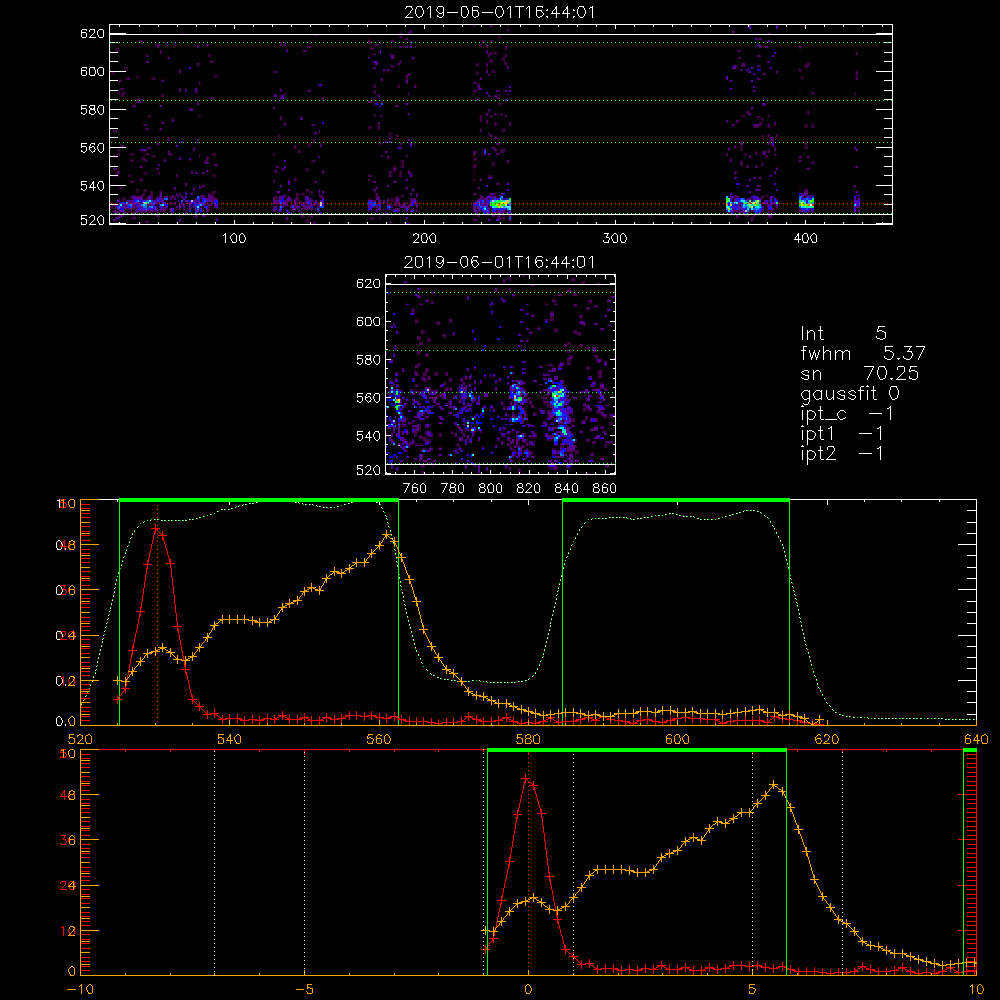
Task: Click the middle spectrogram title 2019-06-01T16:44:01
Action: (x=499, y=262)
